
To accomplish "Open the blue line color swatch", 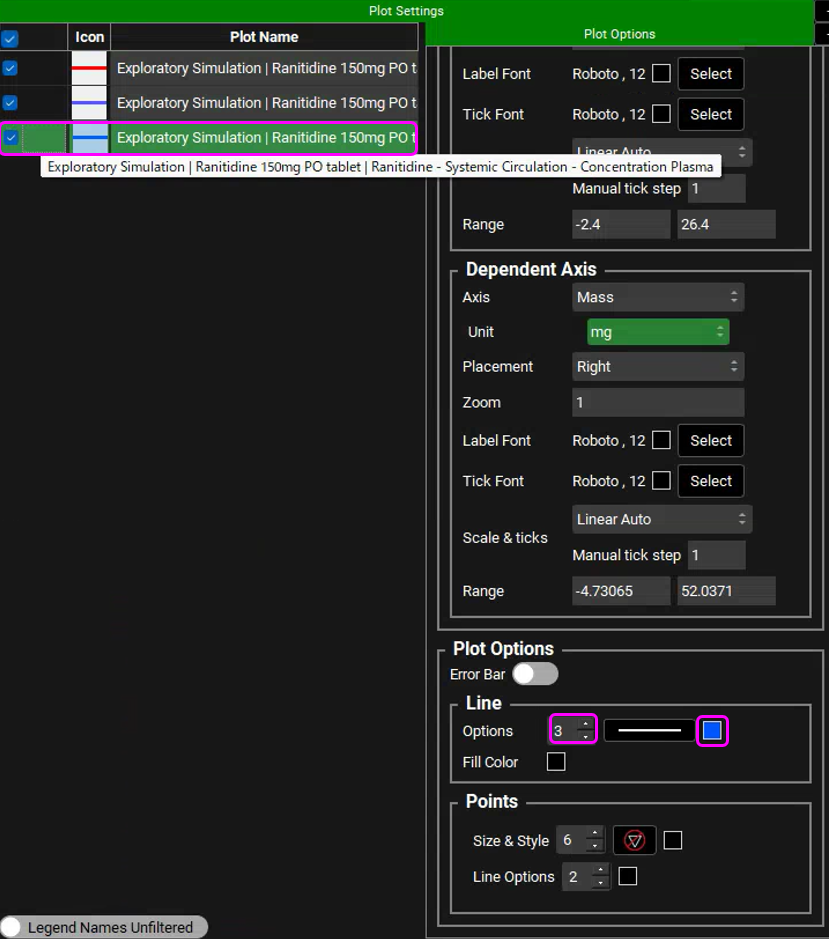I will (x=712, y=731).
